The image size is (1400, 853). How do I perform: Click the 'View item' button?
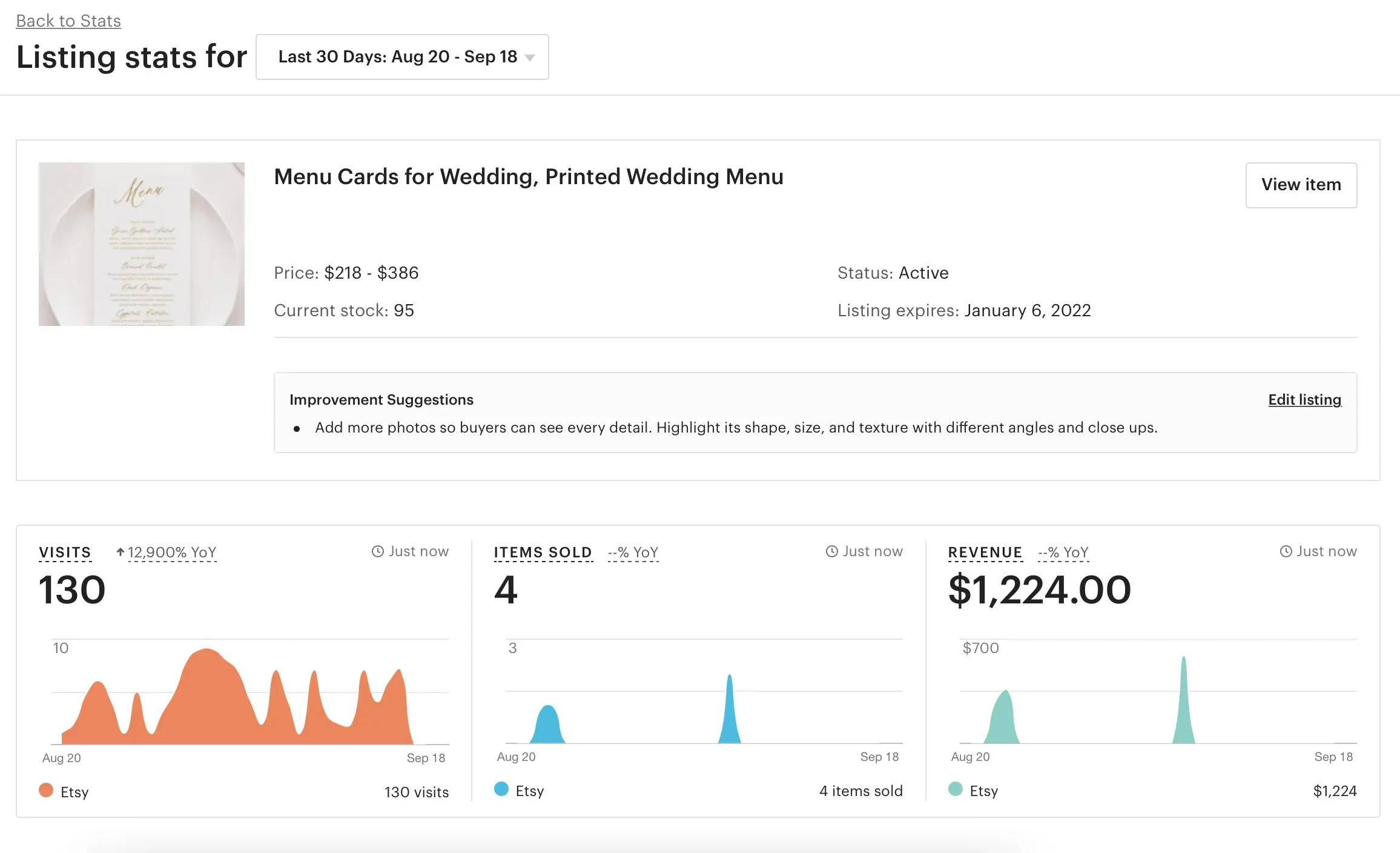click(x=1301, y=185)
